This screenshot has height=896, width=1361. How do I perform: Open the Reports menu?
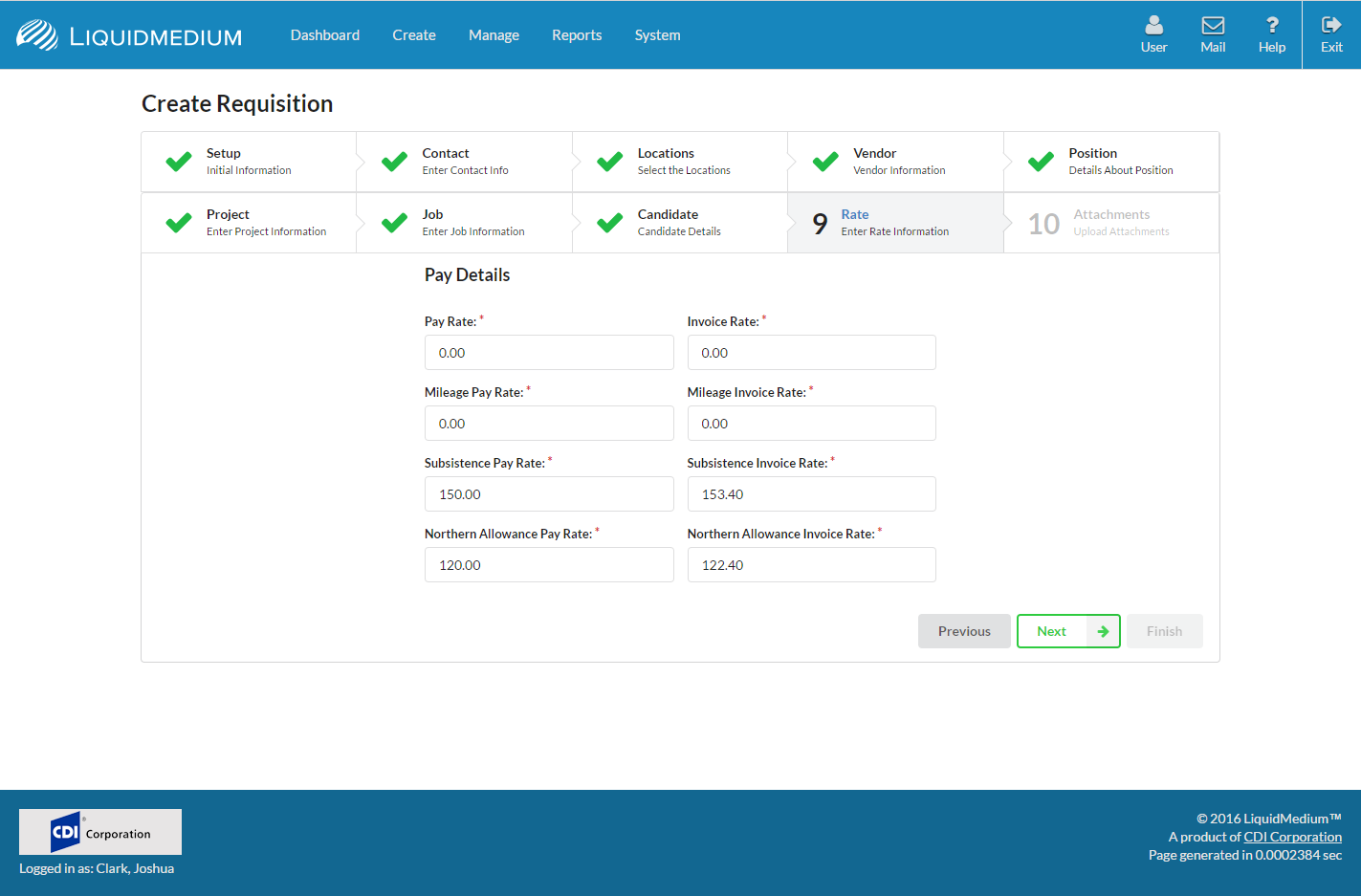[x=577, y=35]
